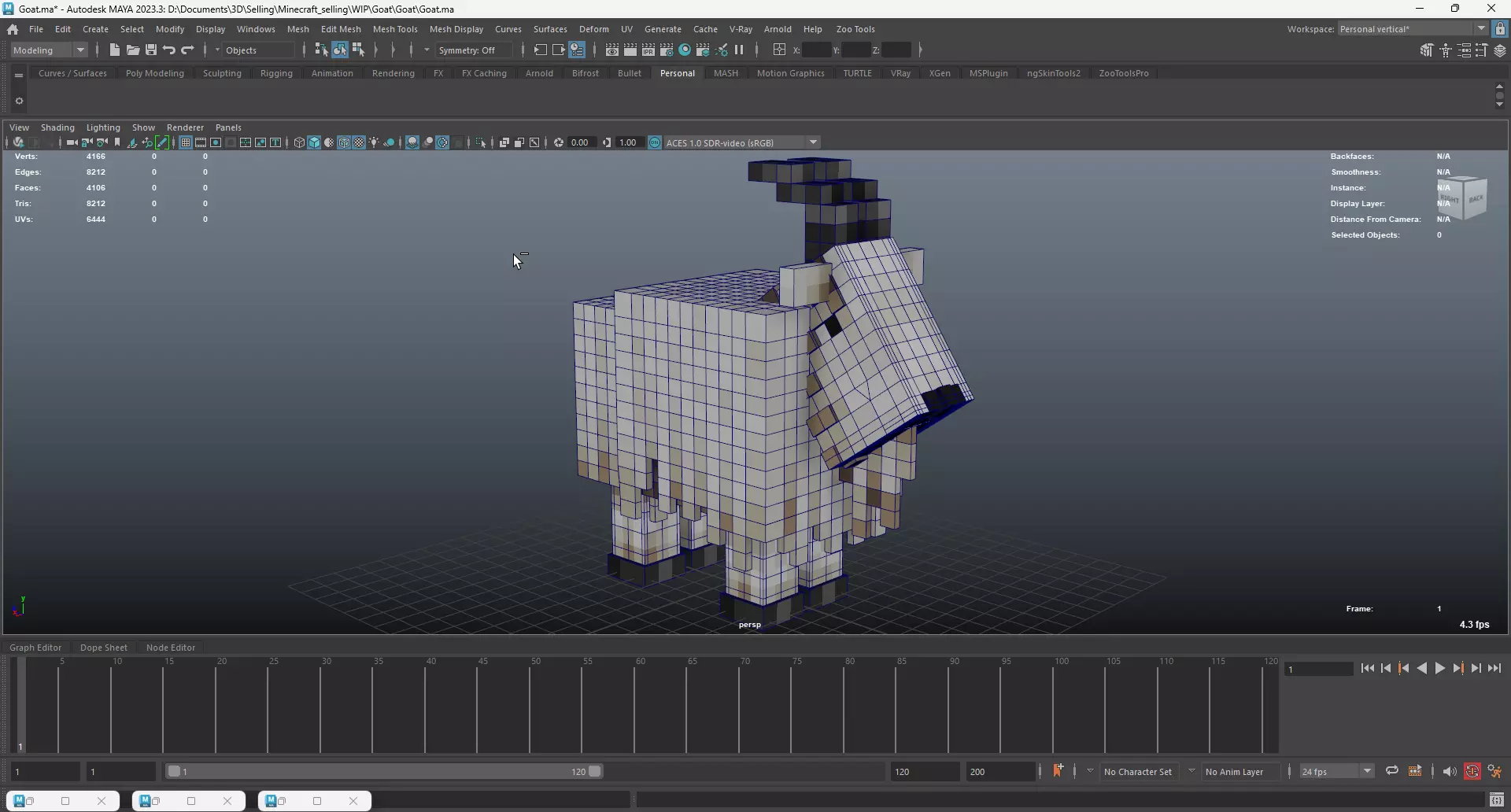Image resolution: width=1511 pixels, height=812 pixels.
Task: Select by component type mode icon
Action: (x=358, y=50)
